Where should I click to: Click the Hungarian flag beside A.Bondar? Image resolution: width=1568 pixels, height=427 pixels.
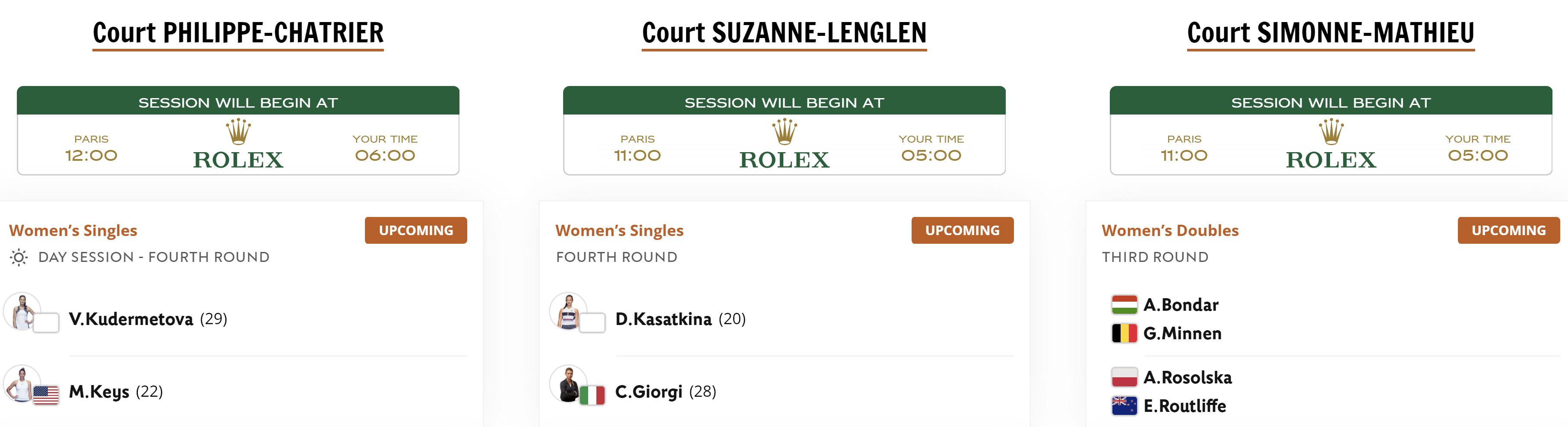coord(1124,305)
